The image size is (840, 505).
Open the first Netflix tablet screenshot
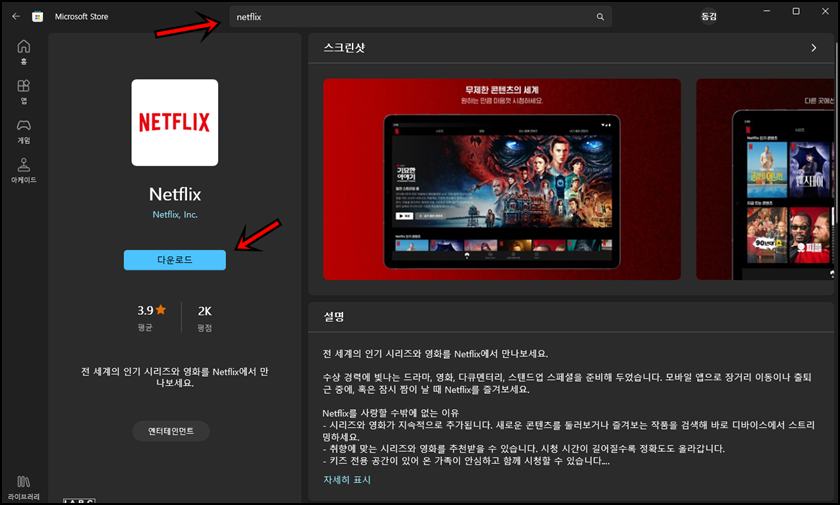tap(502, 179)
